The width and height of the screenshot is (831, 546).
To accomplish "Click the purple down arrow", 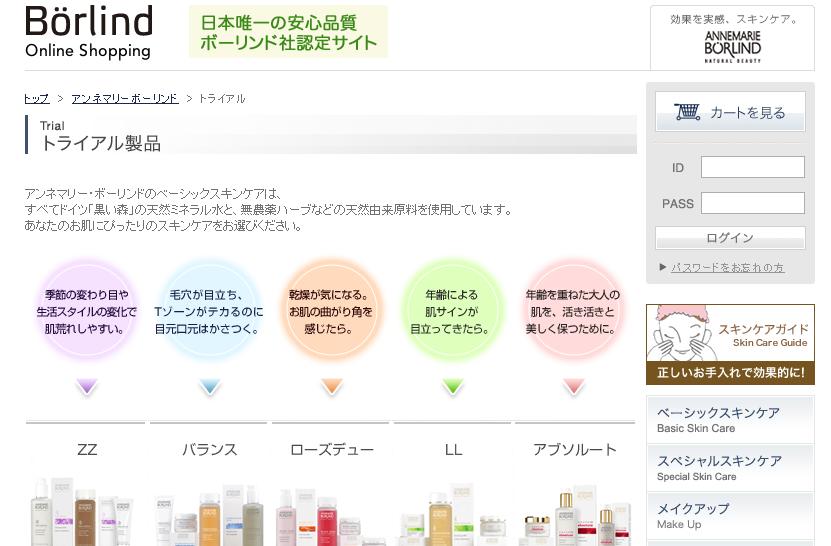I will pos(87,386).
